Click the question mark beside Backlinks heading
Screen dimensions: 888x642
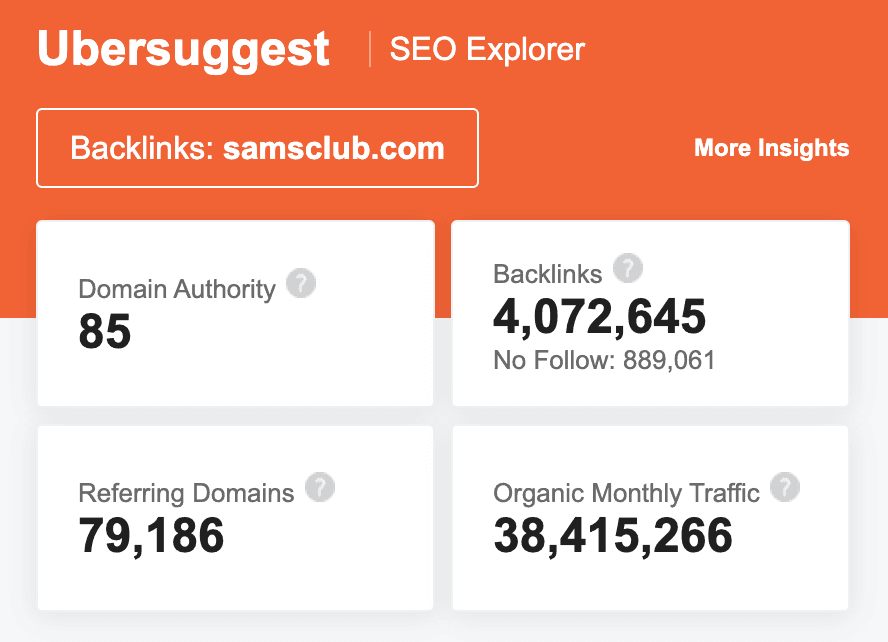(x=628, y=268)
